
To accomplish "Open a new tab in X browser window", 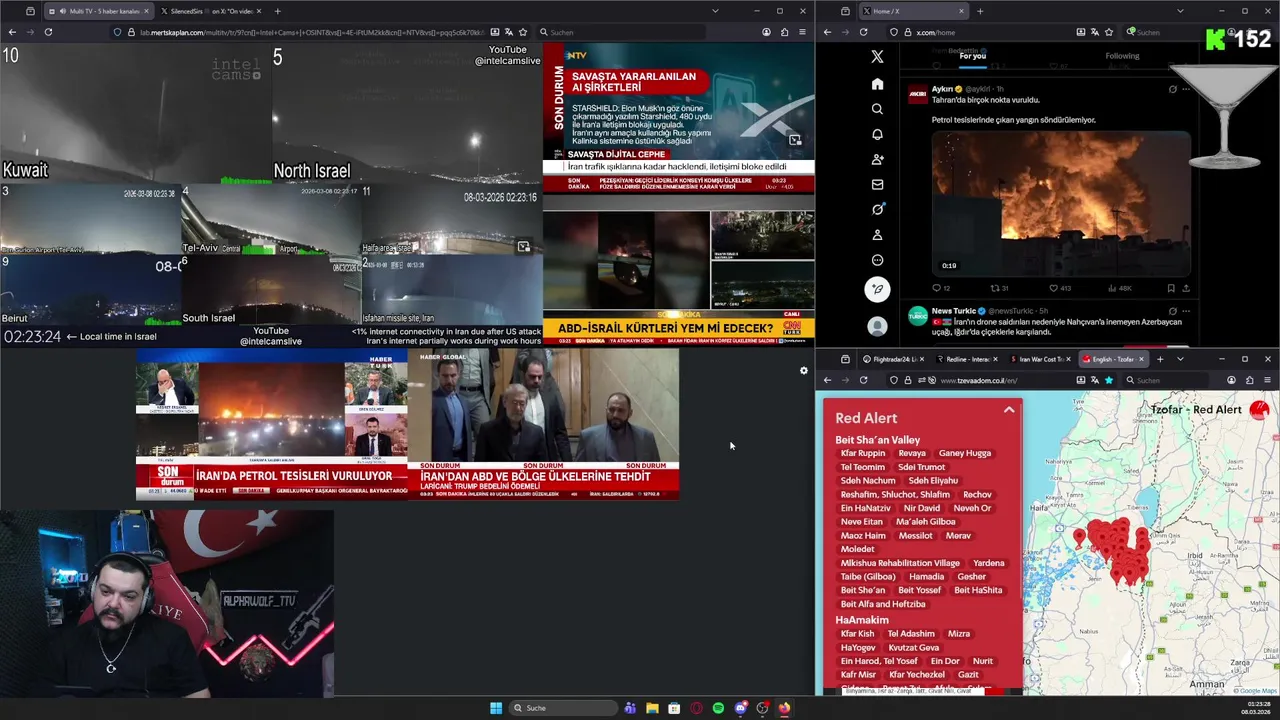I will click(x=980, y=11).
